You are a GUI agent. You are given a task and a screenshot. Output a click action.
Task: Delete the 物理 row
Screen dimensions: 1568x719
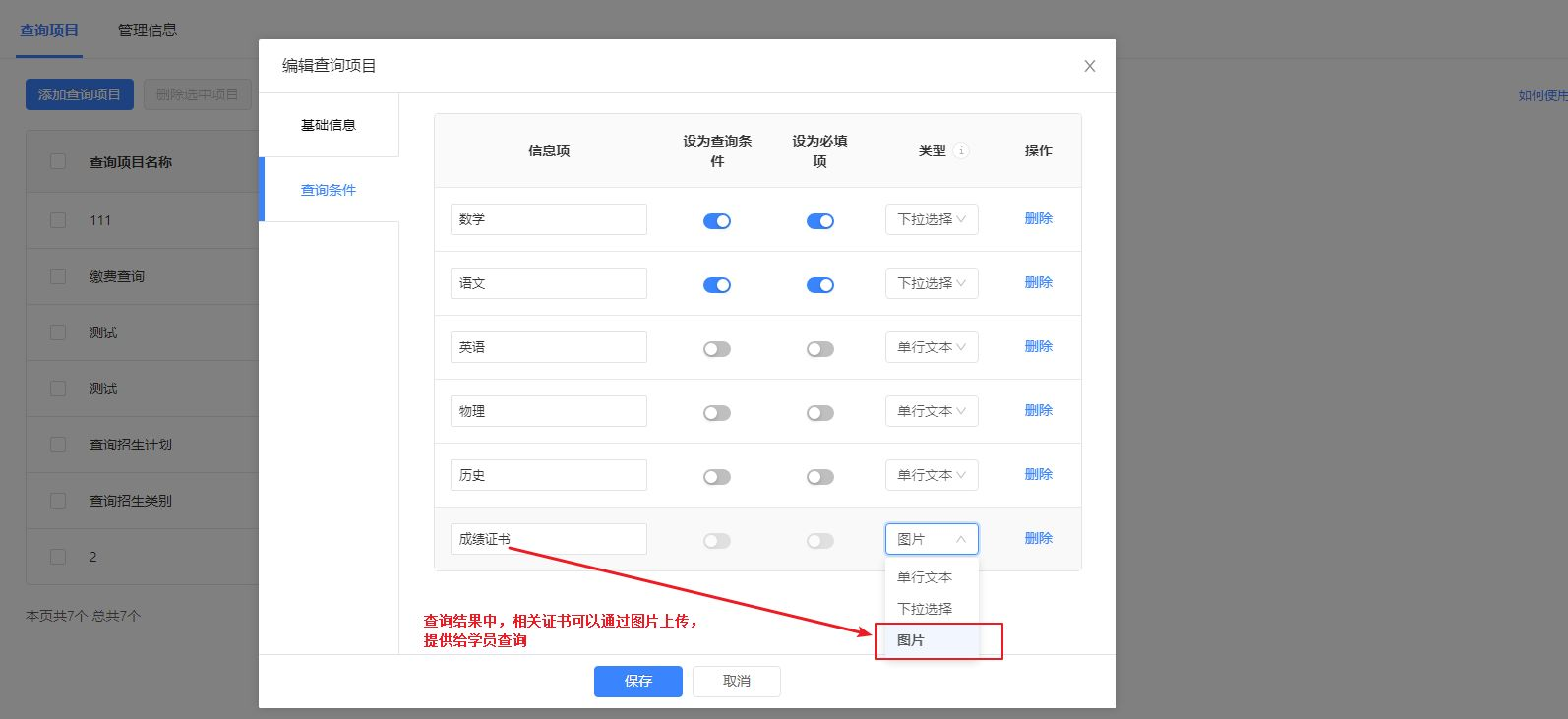[x=1039, y=410]
